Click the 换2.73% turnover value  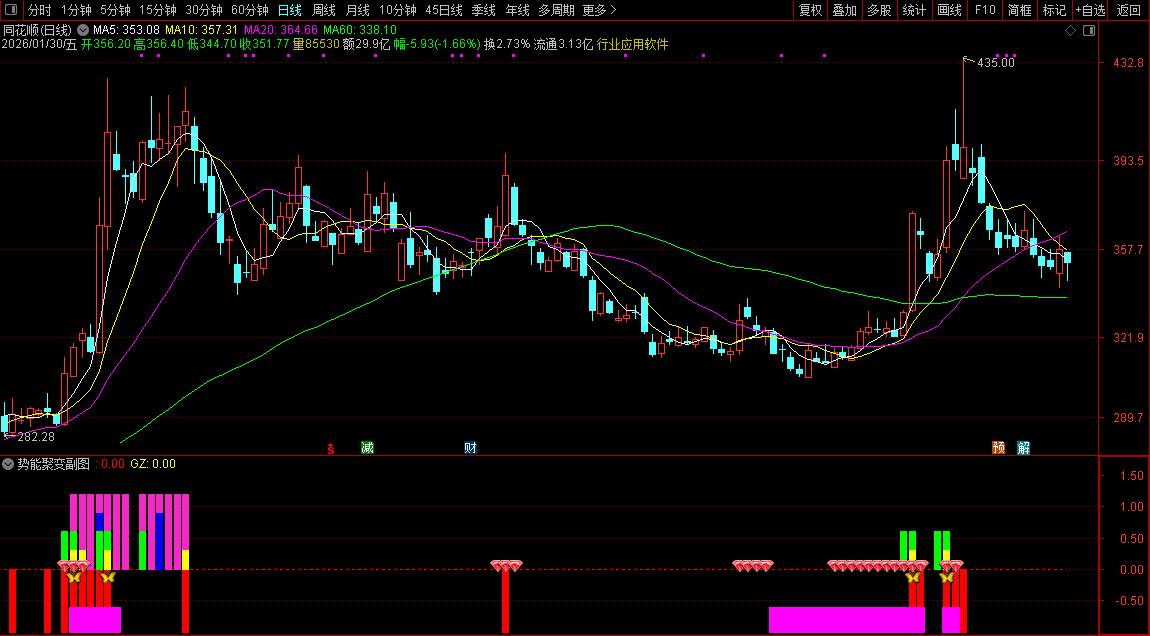[507, 44]
